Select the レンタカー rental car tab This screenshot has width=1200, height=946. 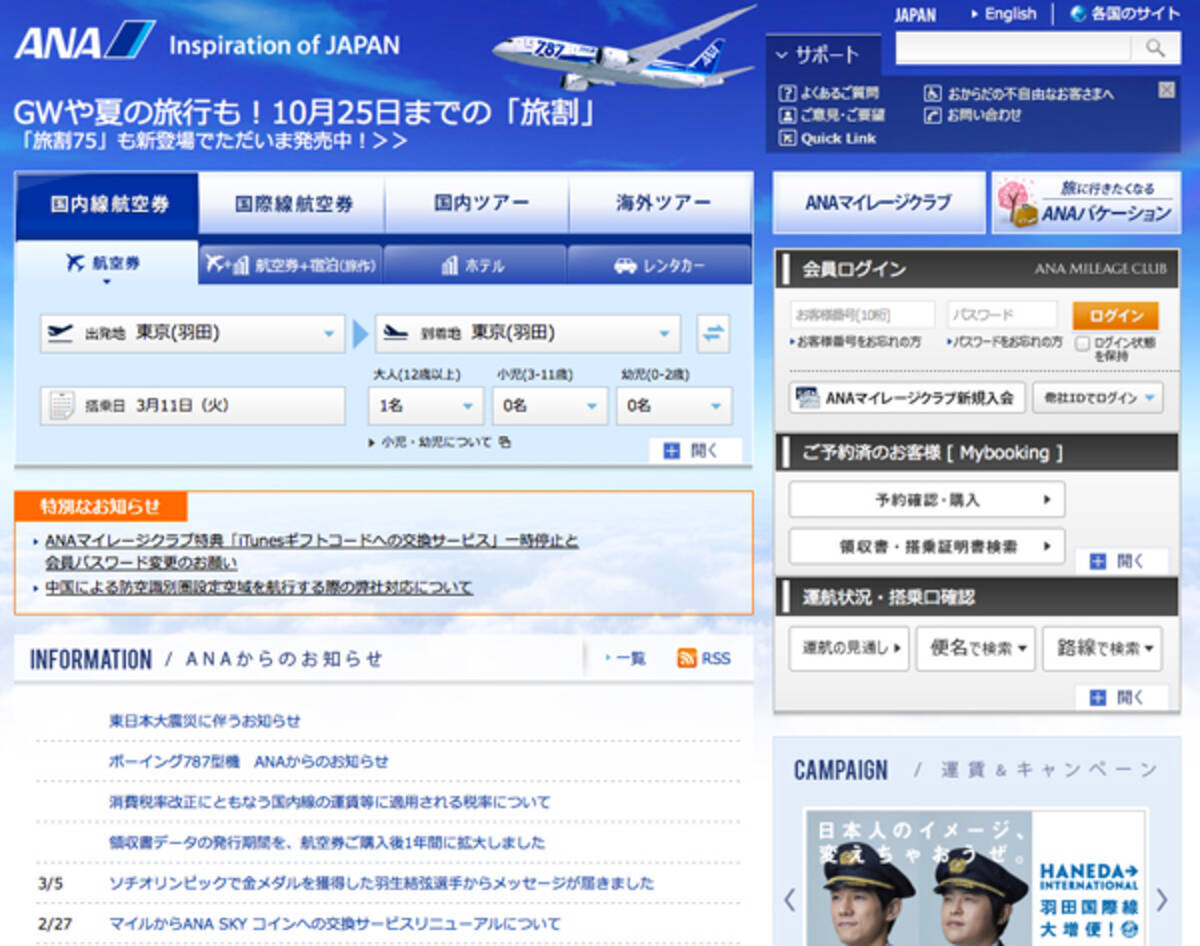pyautogui.click(x=659, y=266)
